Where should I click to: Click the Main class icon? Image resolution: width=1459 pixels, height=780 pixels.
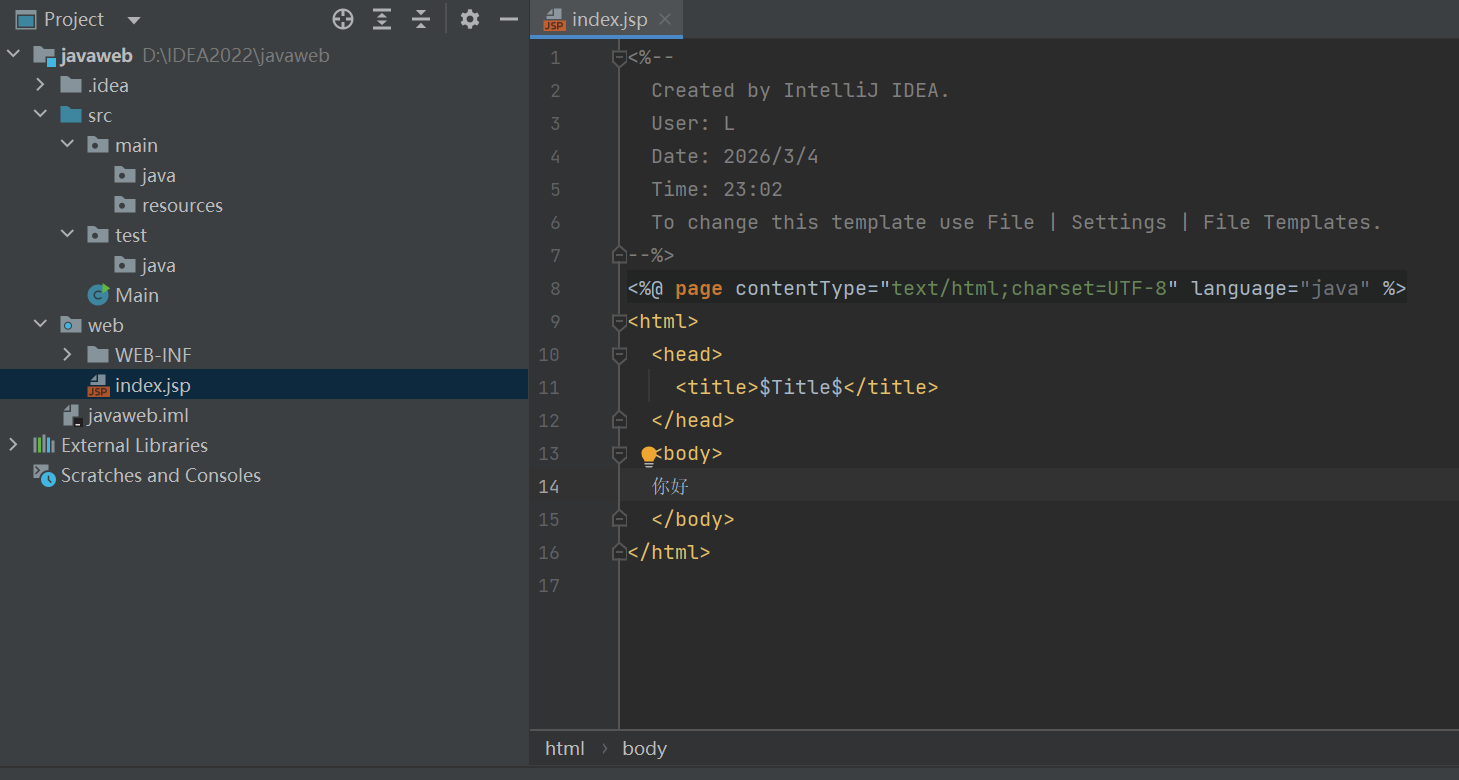coord(98,295)
